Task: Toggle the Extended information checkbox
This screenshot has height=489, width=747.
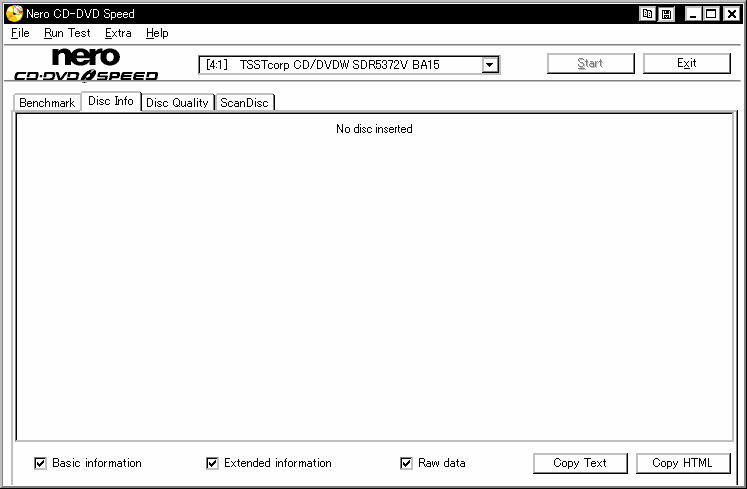Action: point(212,463)
